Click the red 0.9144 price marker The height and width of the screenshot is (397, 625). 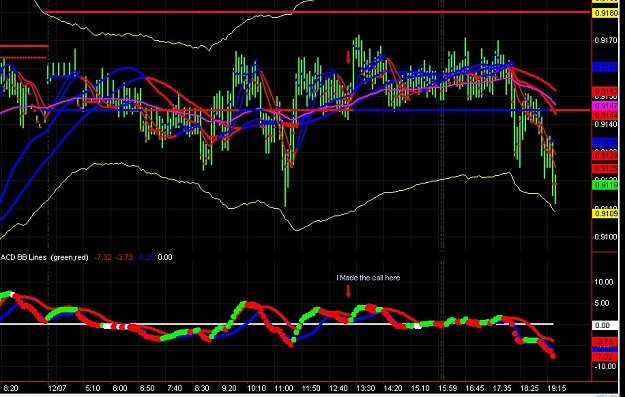click(x=605, y=115)
